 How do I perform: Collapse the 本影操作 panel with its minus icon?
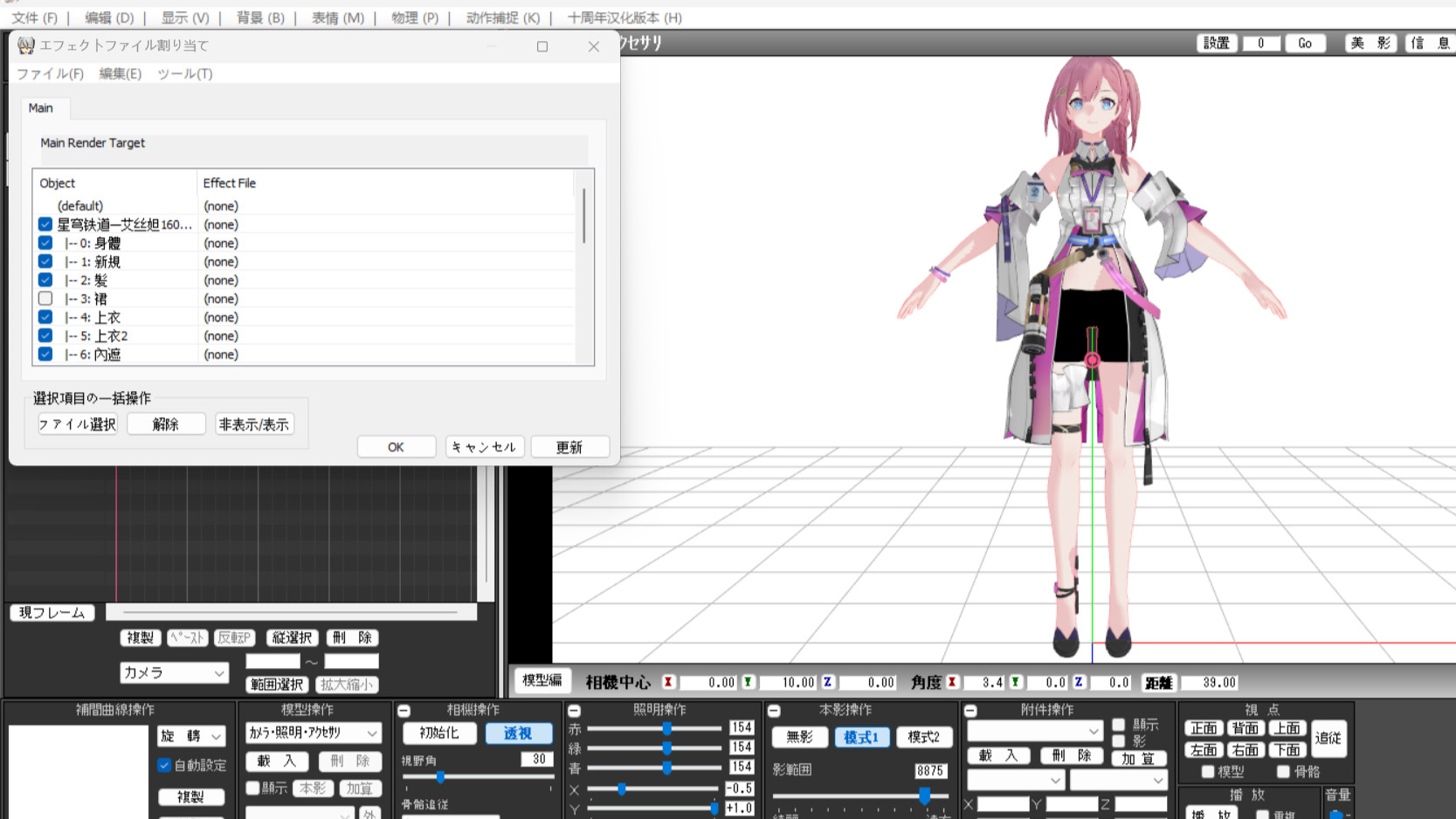pos(774,711)
